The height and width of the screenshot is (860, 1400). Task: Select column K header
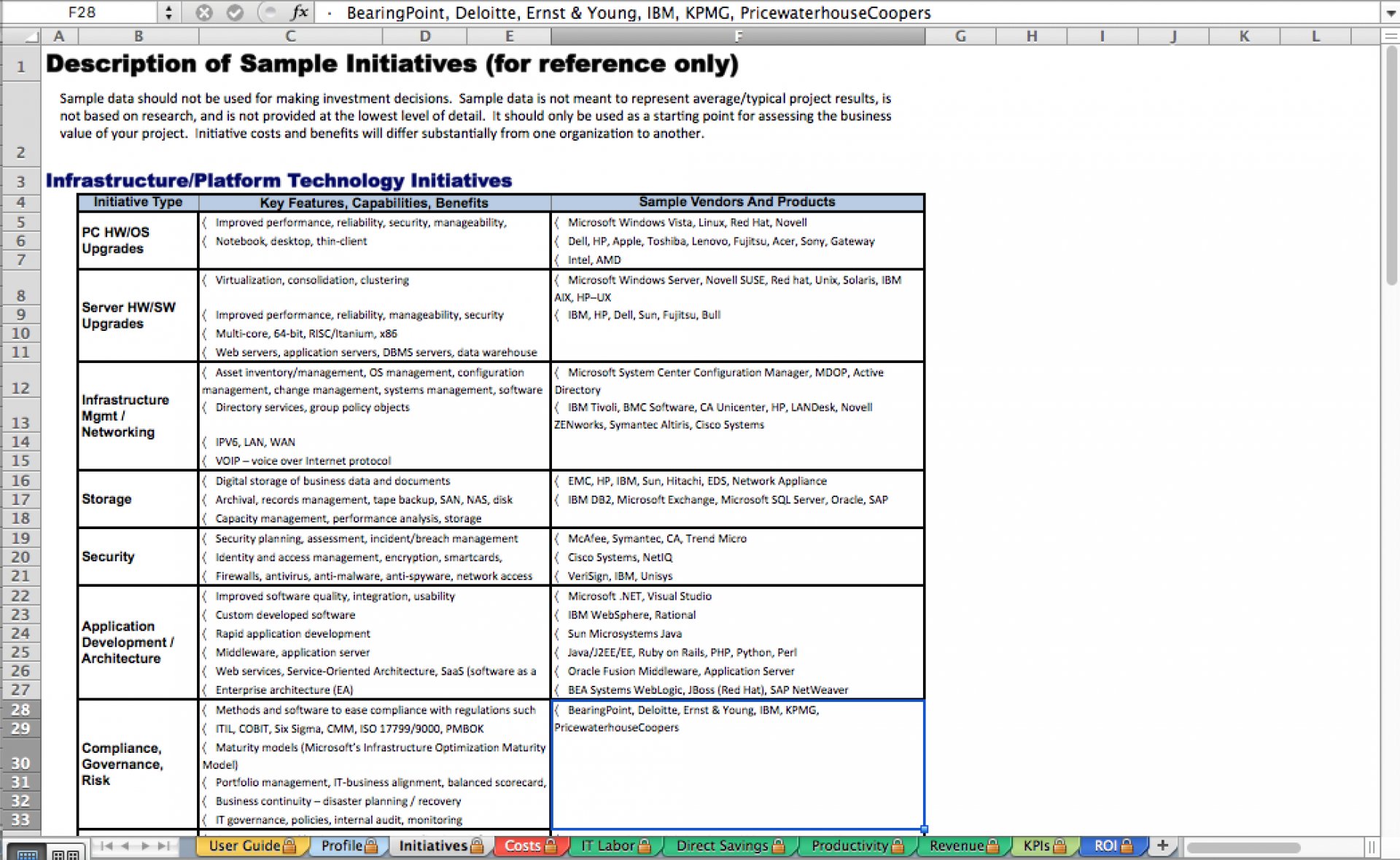tap(1244, 36)
